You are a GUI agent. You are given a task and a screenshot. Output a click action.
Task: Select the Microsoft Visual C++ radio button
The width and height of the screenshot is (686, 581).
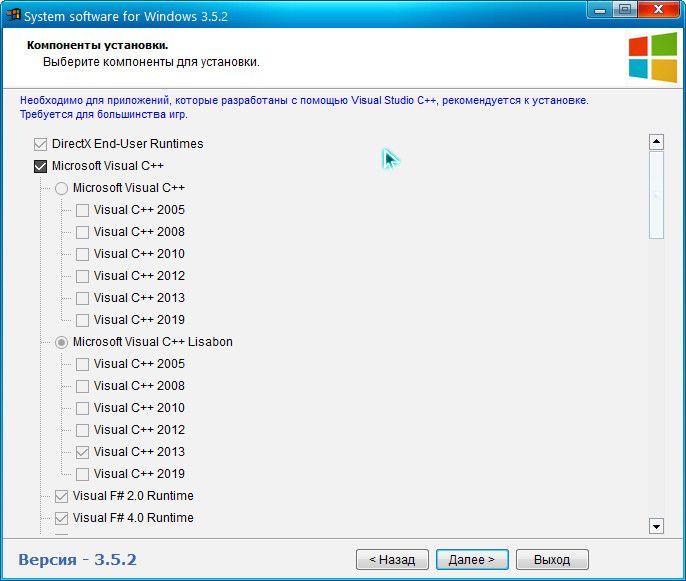click(61, 188)
